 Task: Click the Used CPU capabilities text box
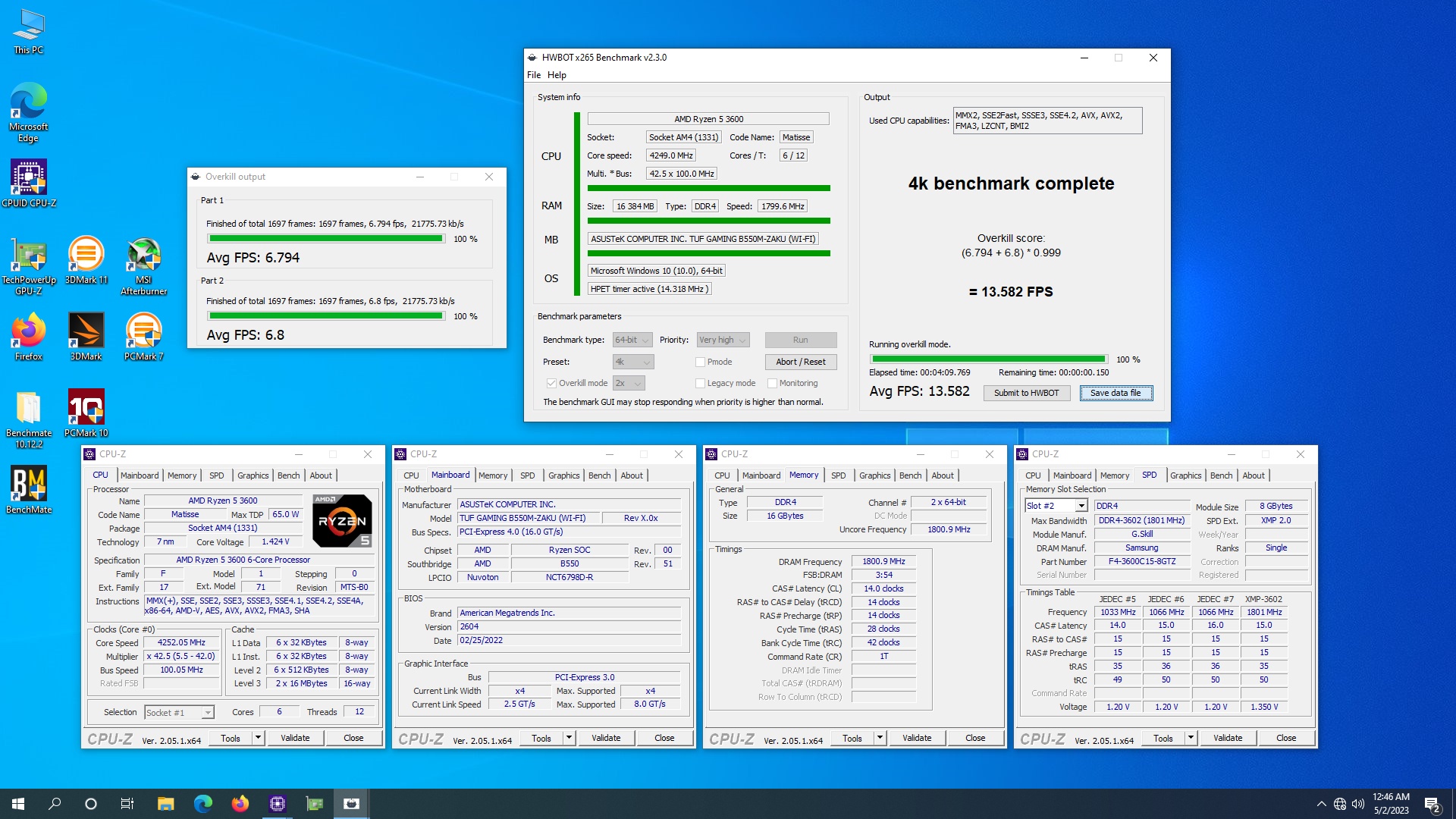[1047, 121]
